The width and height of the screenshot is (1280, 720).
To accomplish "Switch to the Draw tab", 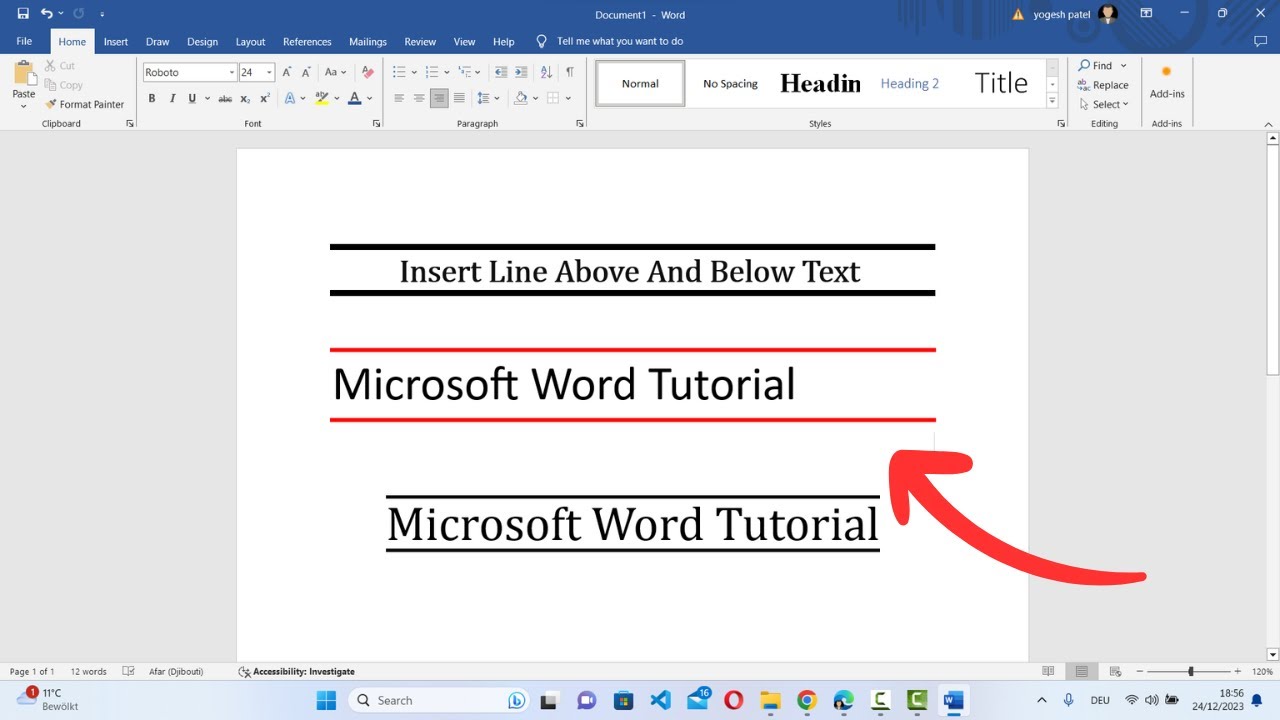I will (x=157, y=42).
